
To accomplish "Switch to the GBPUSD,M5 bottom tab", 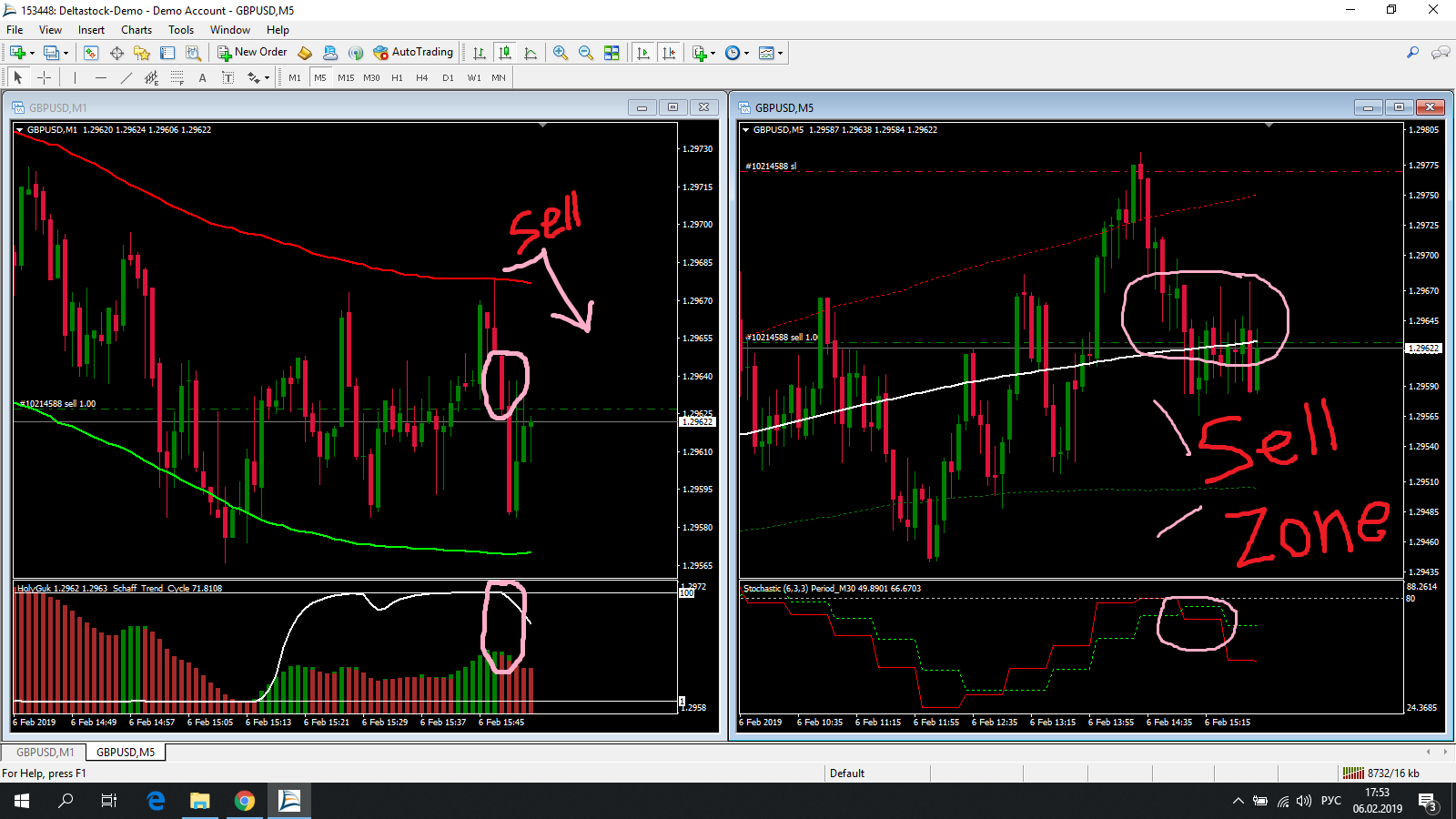I will (x=126, y=753).
